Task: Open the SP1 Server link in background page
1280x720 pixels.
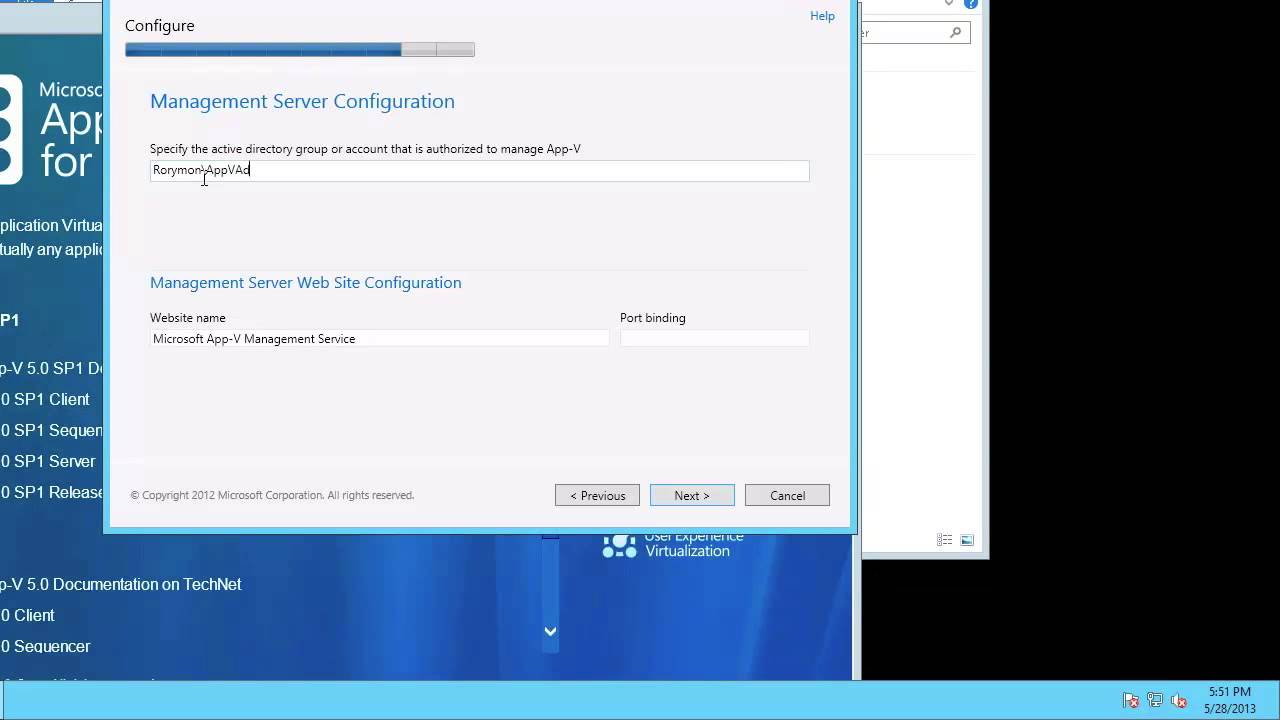Action: (x=48, y=461)
